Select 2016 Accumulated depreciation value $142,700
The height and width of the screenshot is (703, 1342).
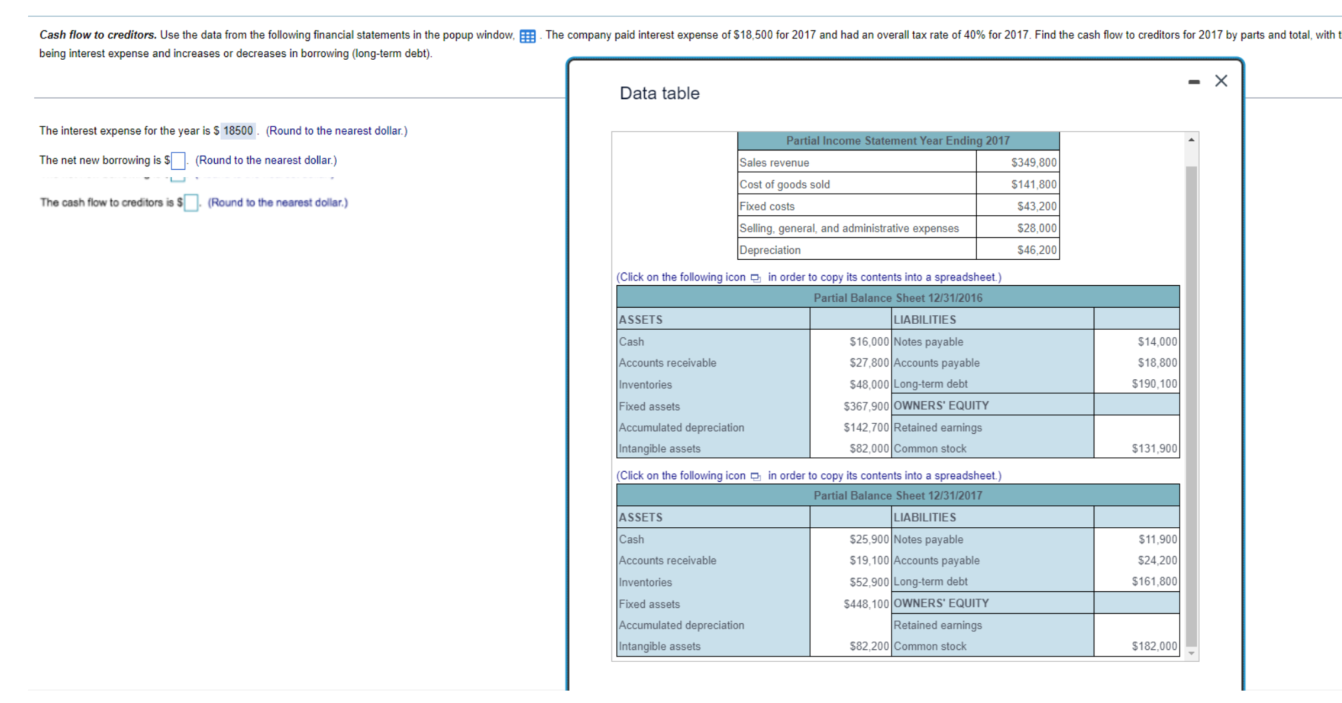[x=867, y=427]
